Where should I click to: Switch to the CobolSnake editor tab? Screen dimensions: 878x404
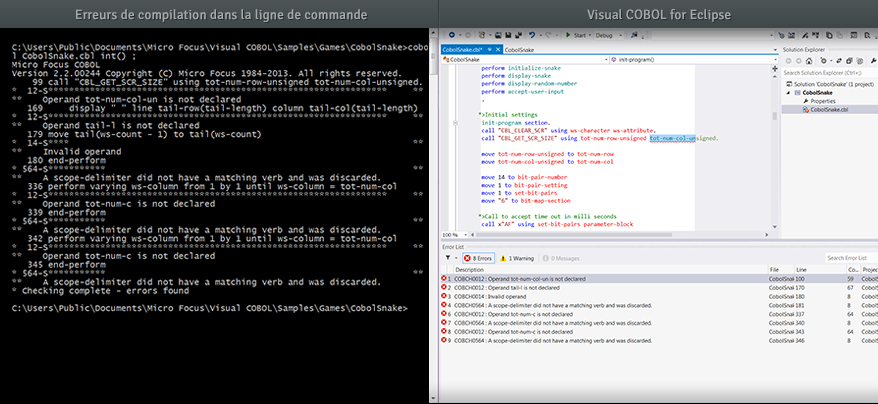520,48
